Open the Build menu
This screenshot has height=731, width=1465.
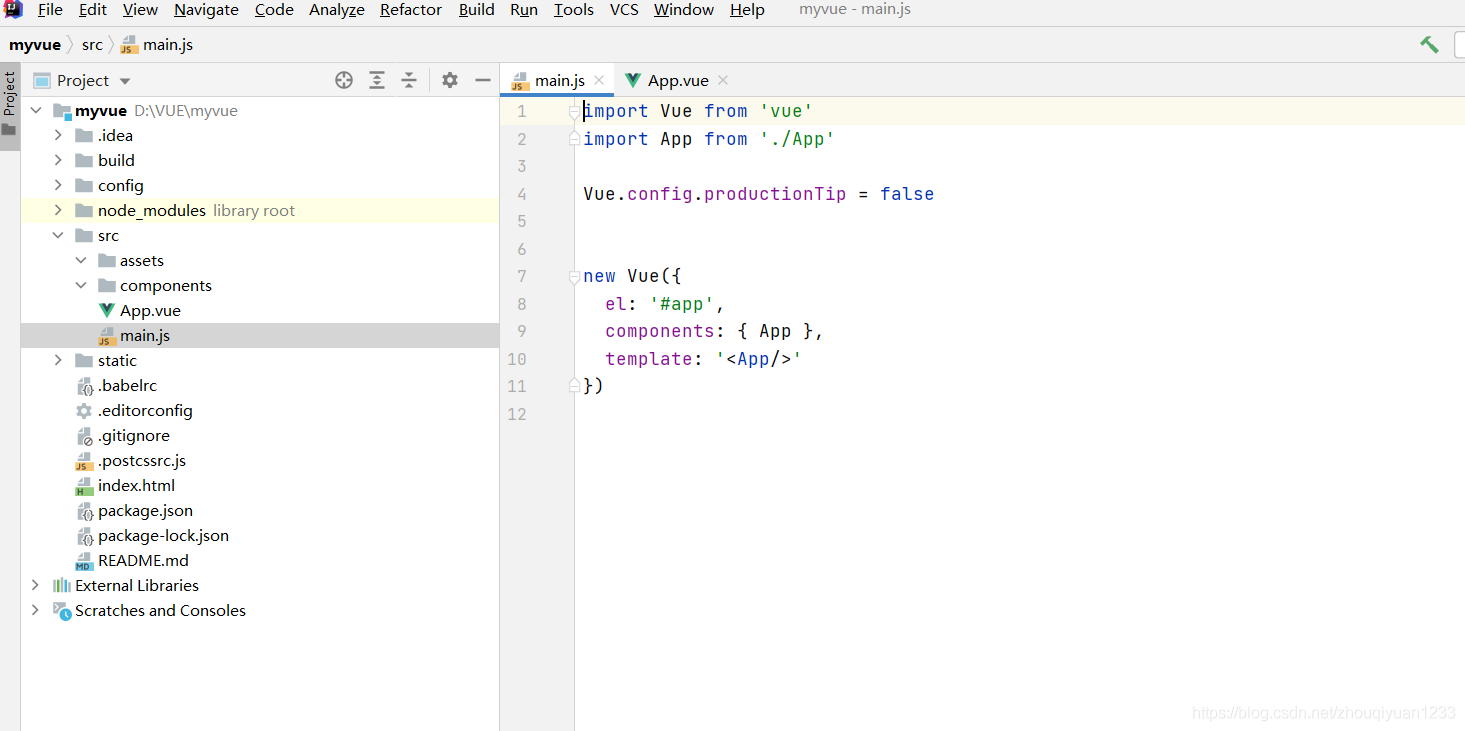(x=477, y=10)
